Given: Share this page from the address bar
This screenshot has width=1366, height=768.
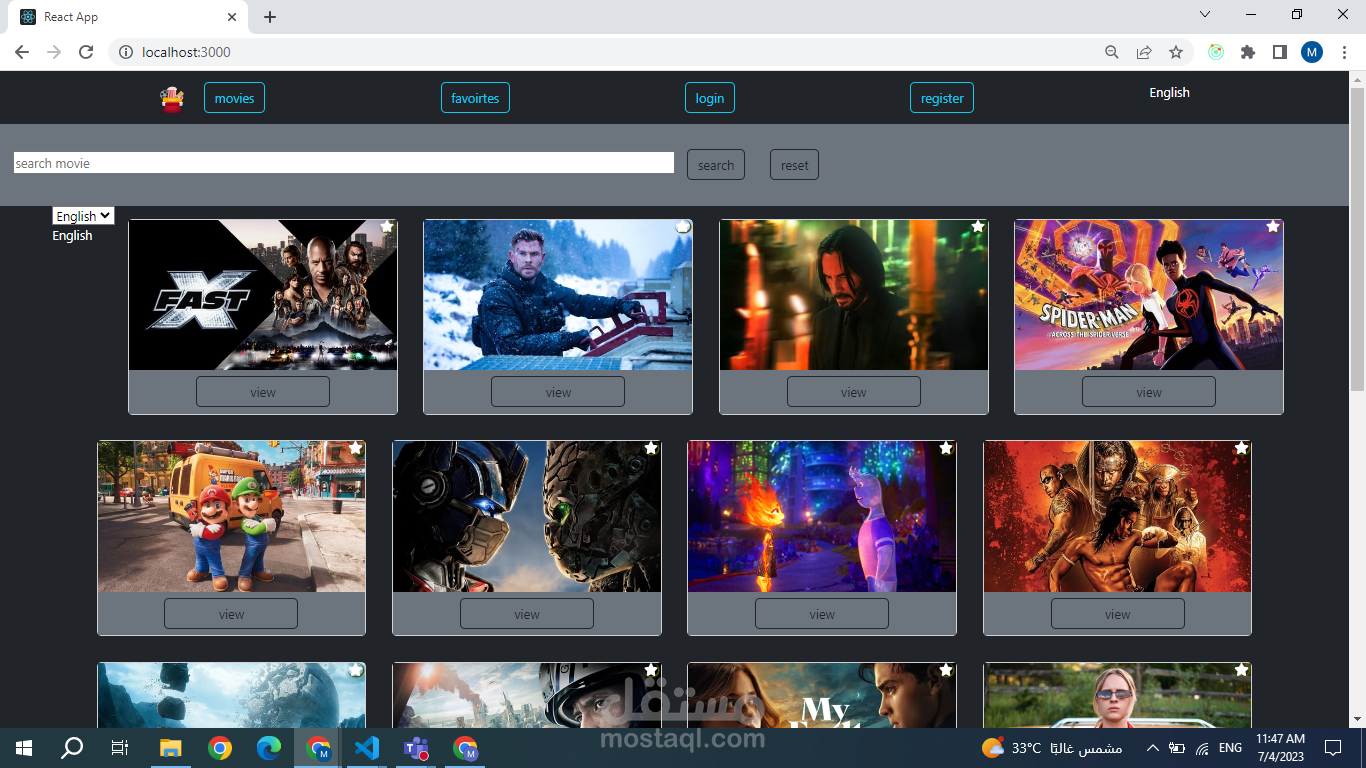Looking at the screenshot, I should click(1144, 52).
